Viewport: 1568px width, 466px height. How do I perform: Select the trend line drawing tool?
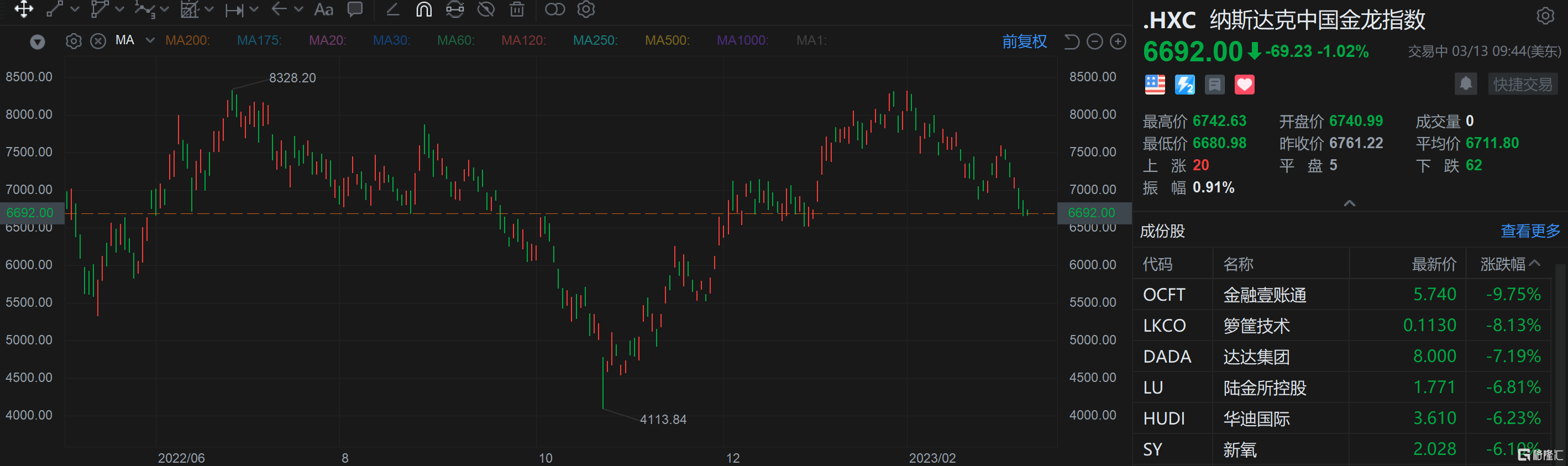55,9
